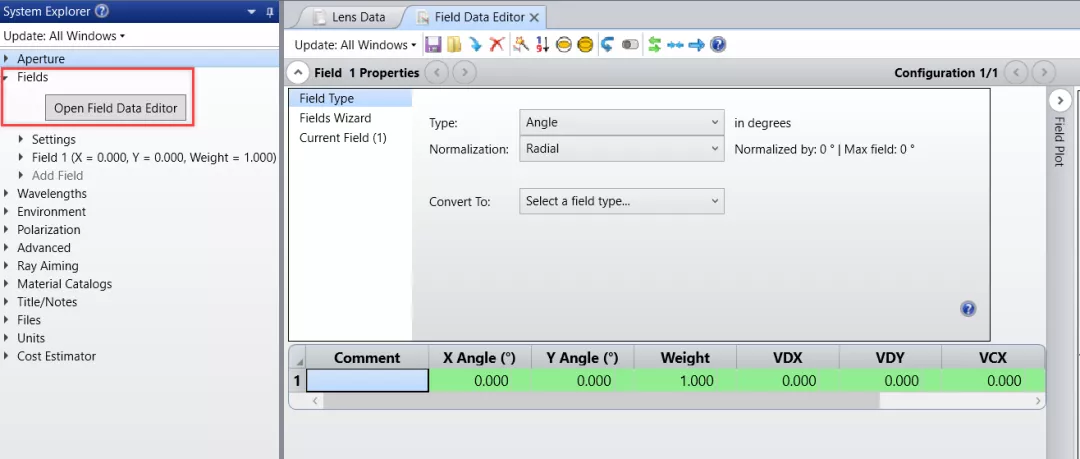This screenshot has height=459, width=1080.
Task: Click Add Field in System Explorer
Action: point(58,176)
